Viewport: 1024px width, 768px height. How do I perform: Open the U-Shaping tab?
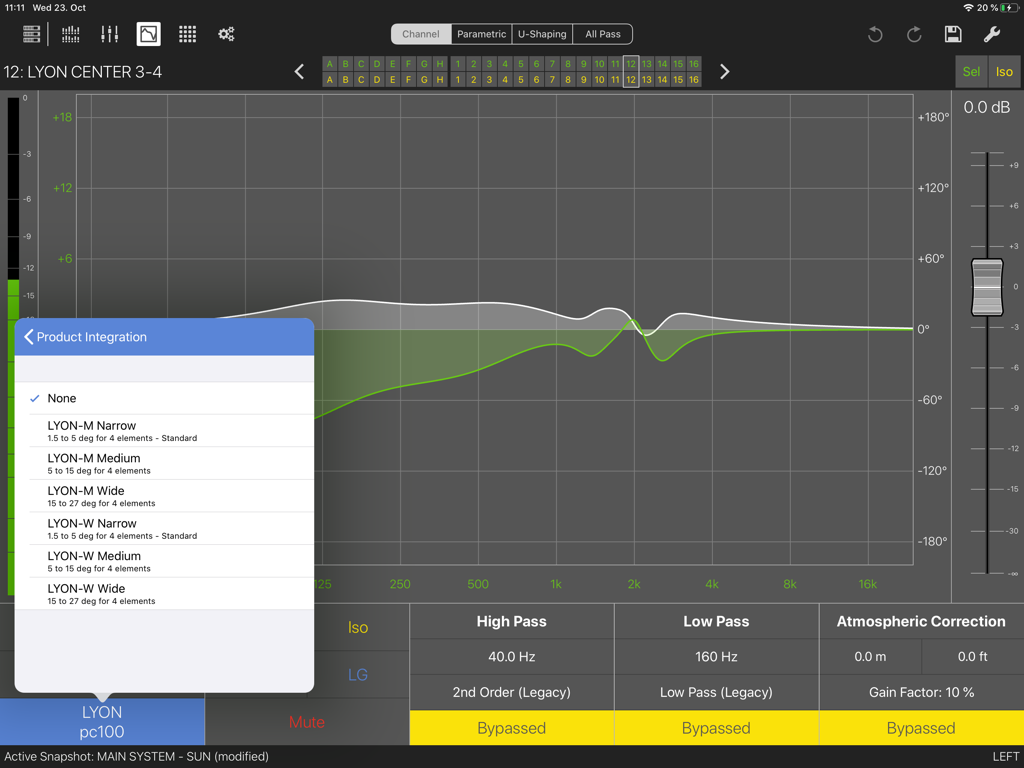pos(541,33)
